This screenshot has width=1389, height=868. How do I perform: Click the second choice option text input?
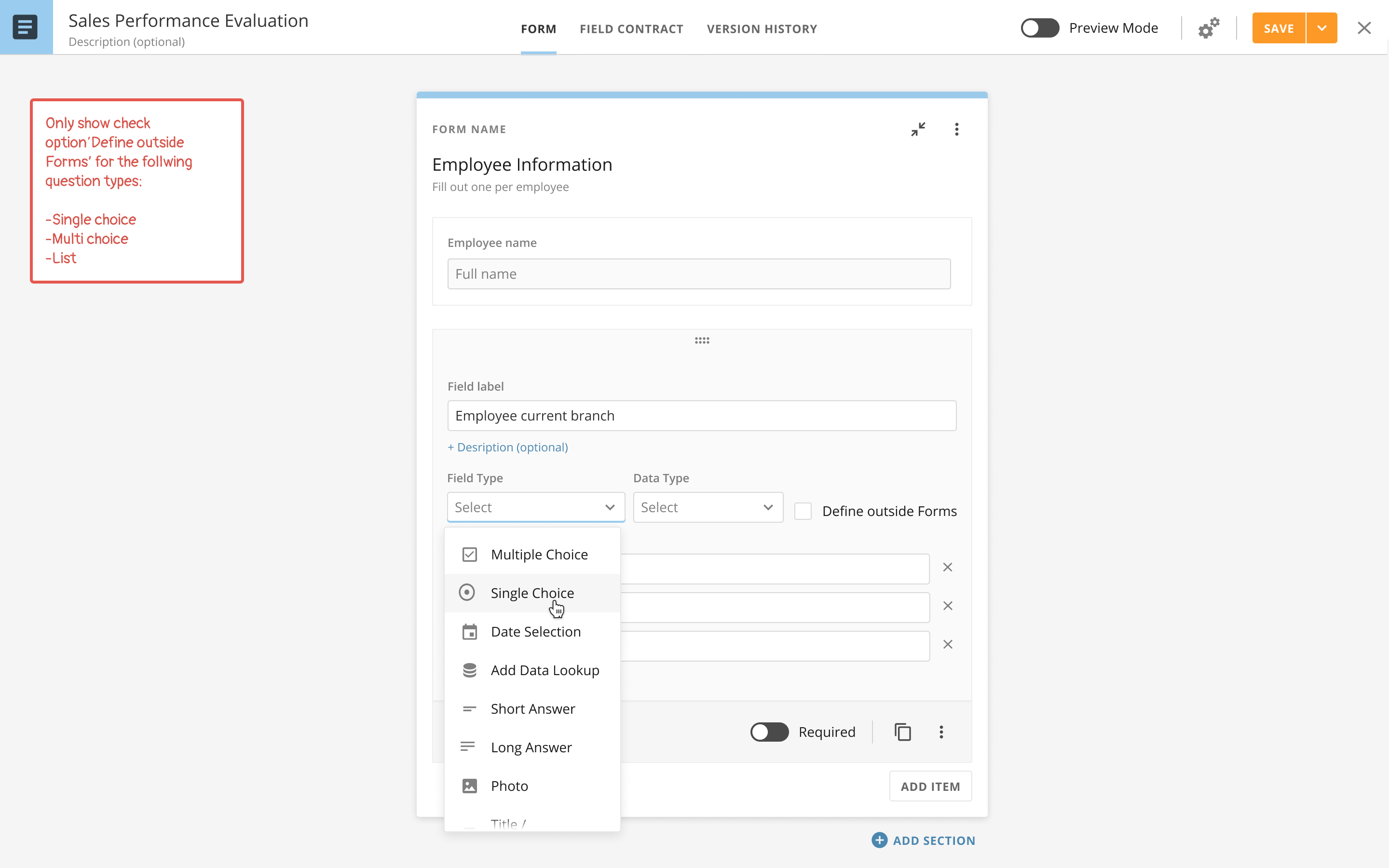tap(775, 608)
